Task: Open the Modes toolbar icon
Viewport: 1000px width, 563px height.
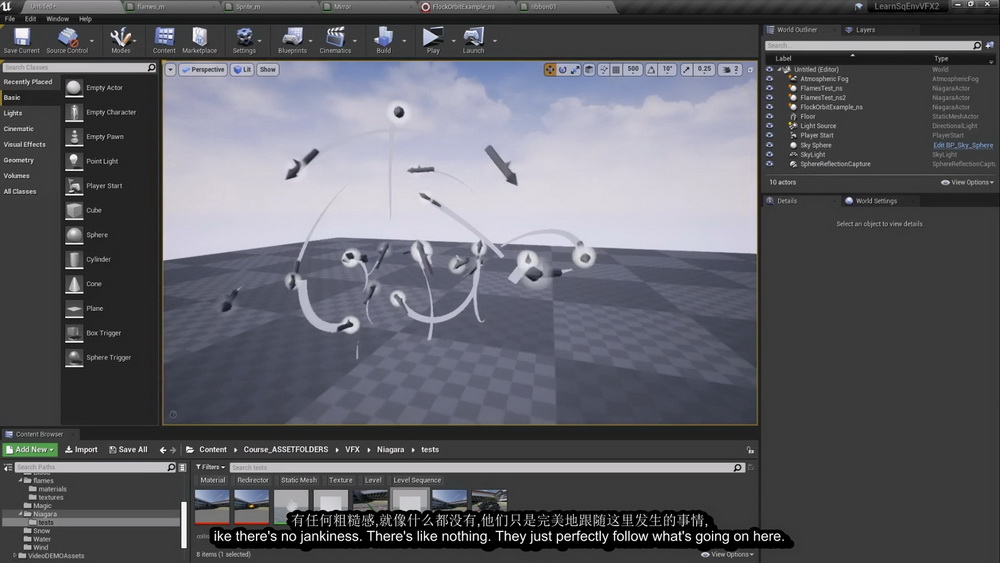Action: [x=121, y=40]
